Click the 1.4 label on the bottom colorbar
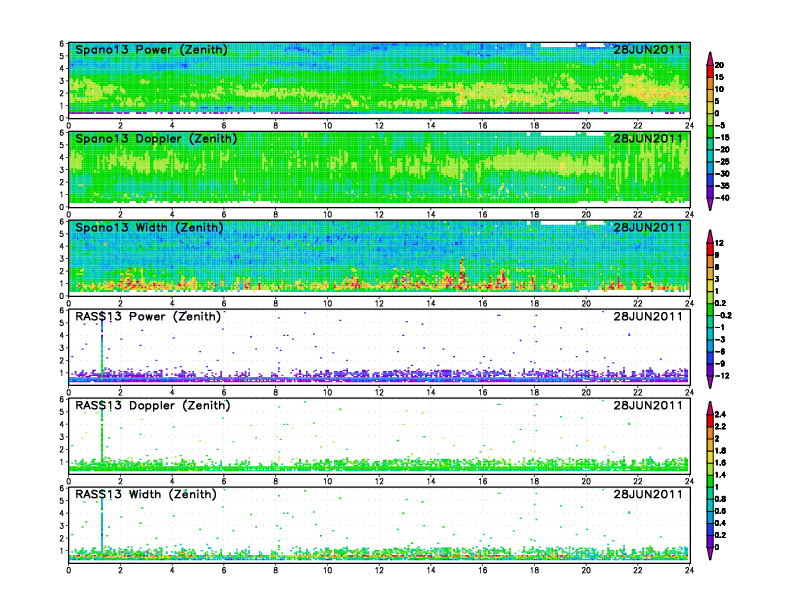The image size is (792, 612). tap(720, 475)
